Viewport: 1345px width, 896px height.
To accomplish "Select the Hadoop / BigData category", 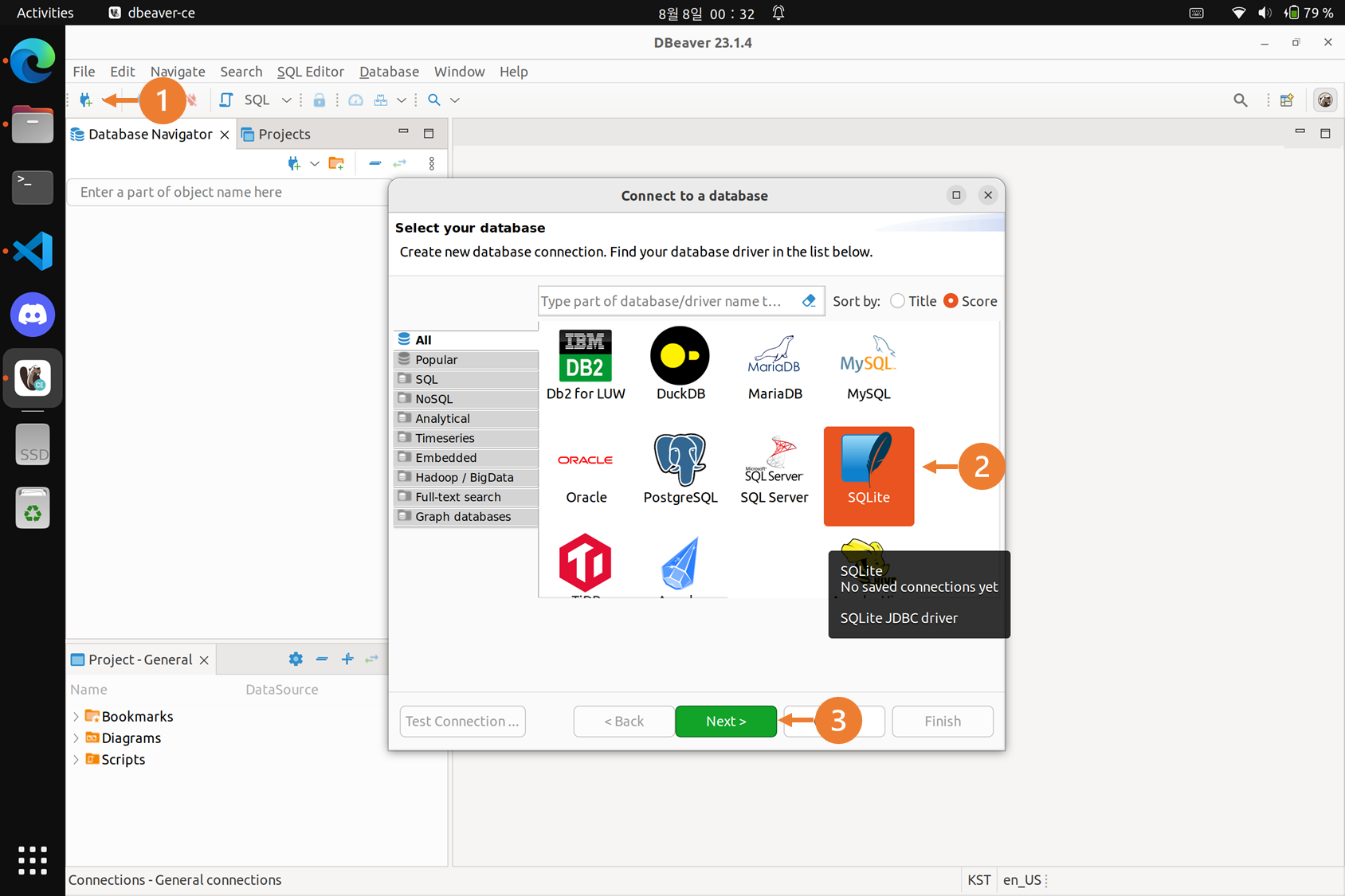I will pyautogui.click(x=466, y=477).
